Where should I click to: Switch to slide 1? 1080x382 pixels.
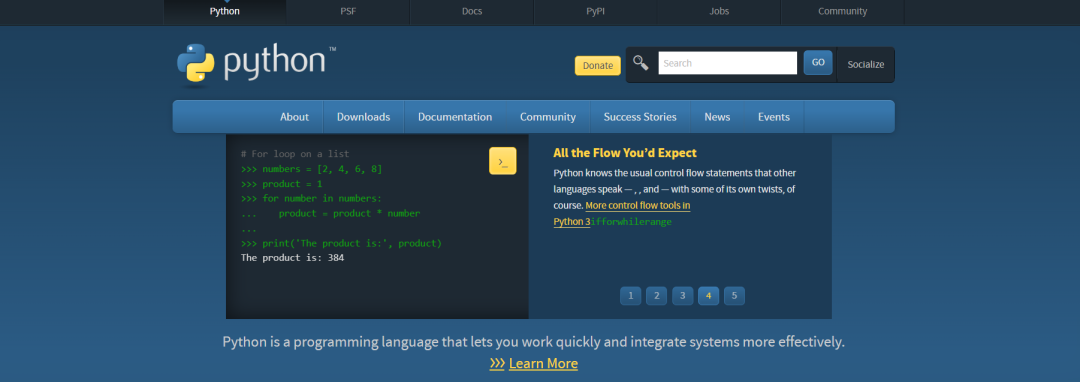pyautogui.click(x=630, y=296)
